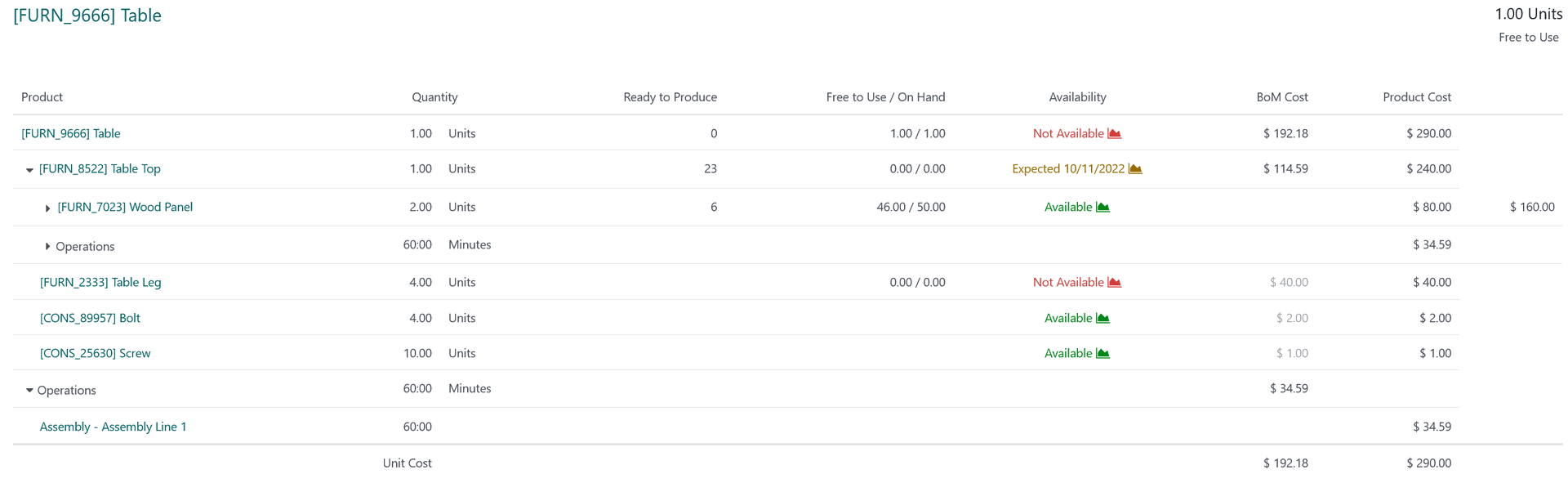Collapse the main Operations section
This screenshot has height=492, width=1568.
click(x=29, y=391)
